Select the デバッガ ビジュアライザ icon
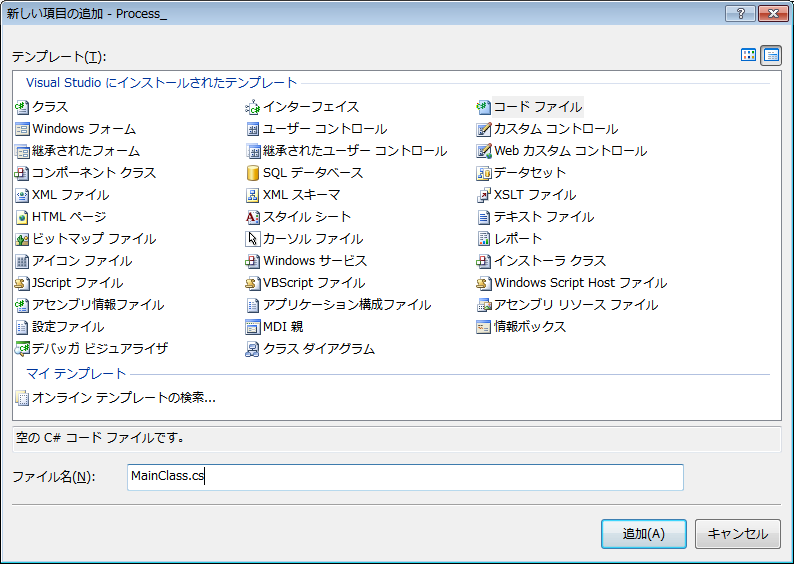794x564 pixels. point(22,349)
